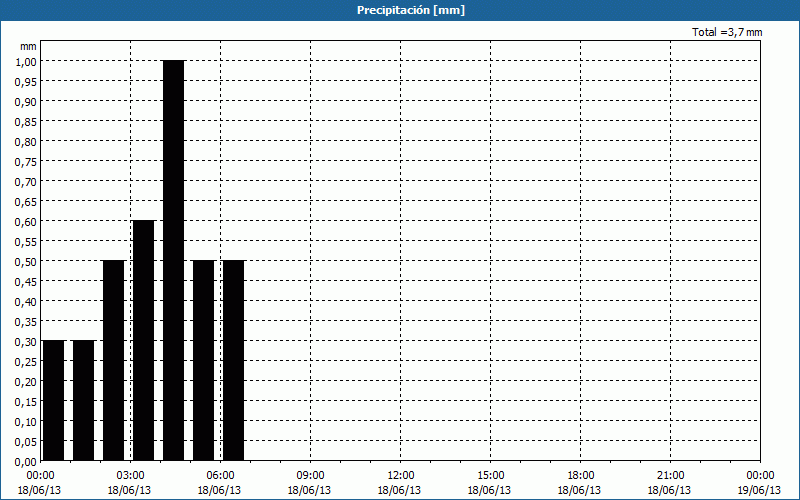This screenshot has height=500, width=800.
Task: Select the 12:00 time label
Action: coord(401,476)
